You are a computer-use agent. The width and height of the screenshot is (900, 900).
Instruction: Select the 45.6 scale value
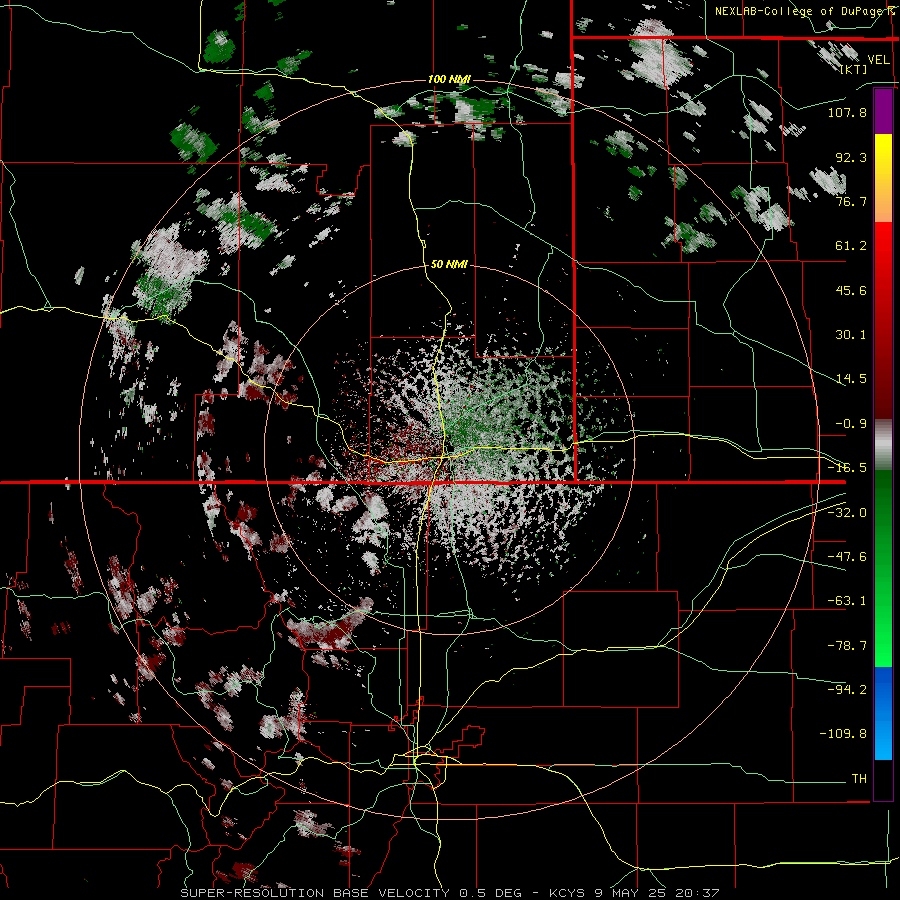coord(851,290)
